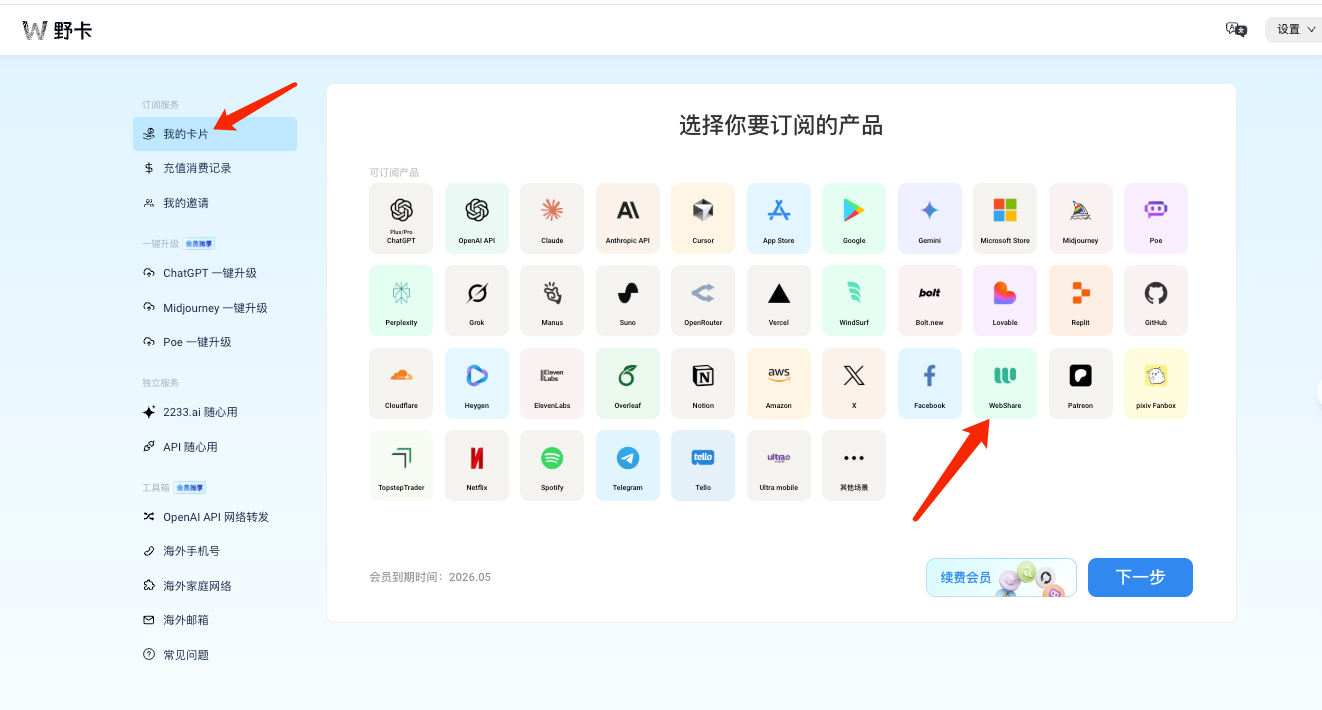Pick the Spotify tile
The height and width of the screenshot is (710, 1322).
pyautogui.click(x=552, y=465)
